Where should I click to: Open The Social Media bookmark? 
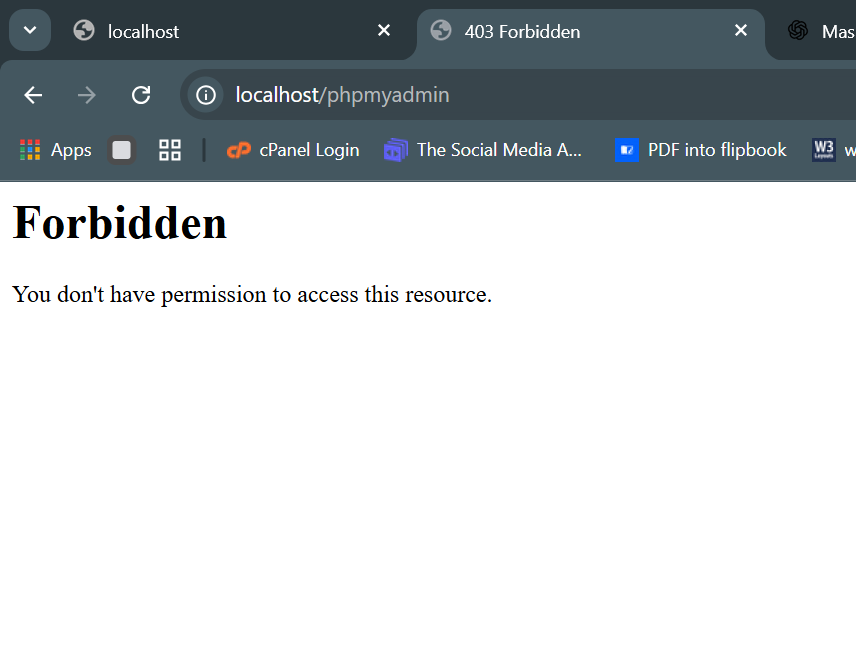point(483,150)
